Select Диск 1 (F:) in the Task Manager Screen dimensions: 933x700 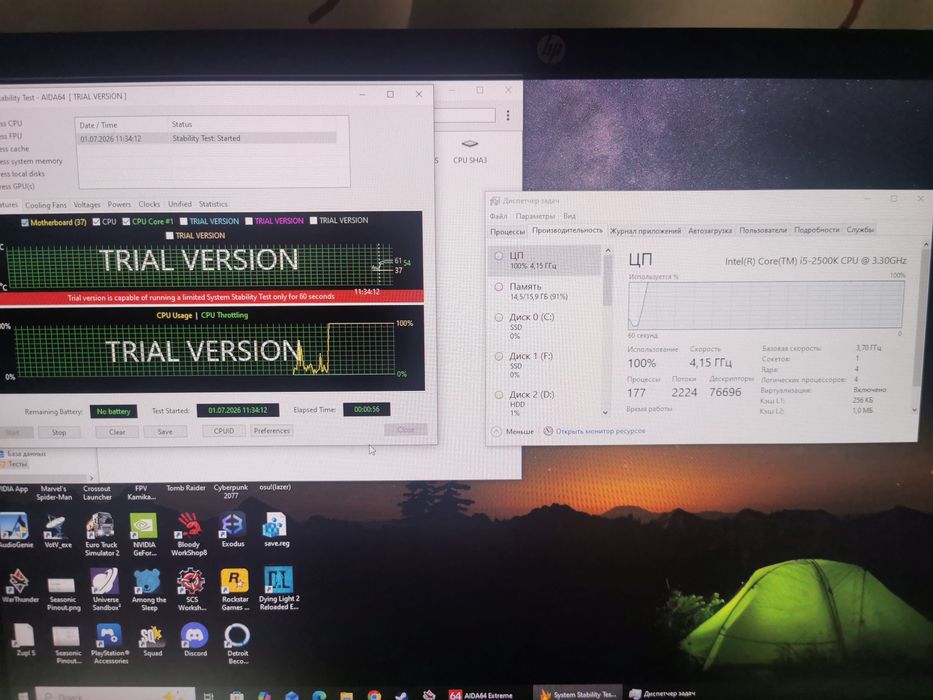coord(544,364)
